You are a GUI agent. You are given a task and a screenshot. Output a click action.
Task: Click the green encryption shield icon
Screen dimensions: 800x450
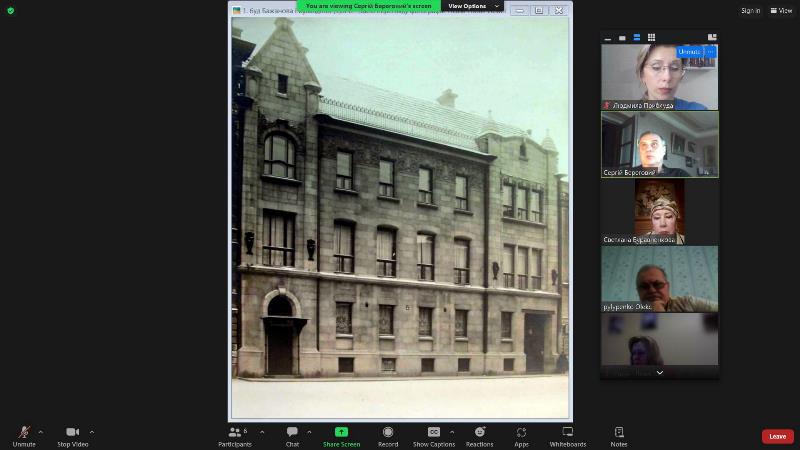point(11,11)
